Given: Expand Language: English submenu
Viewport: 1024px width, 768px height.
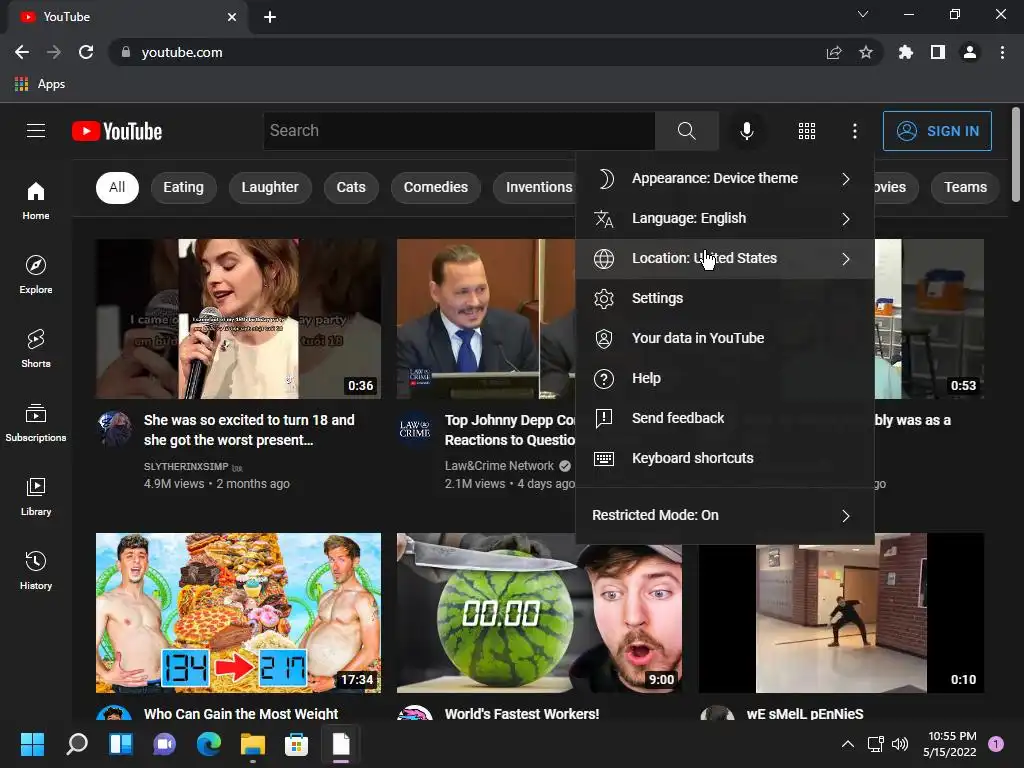Looking at the screenshot, I should [x=725, y=218].
